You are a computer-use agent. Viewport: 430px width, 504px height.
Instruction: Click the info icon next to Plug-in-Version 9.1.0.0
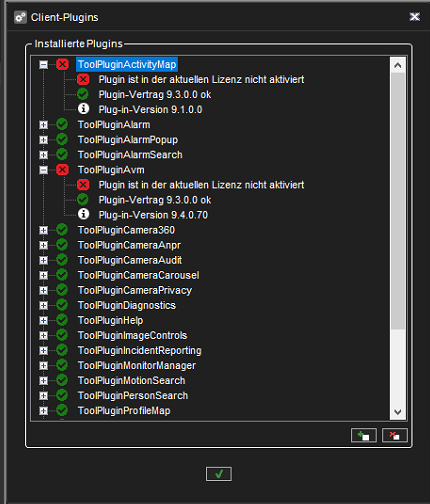pyautogui.click(x=83, y=109)
